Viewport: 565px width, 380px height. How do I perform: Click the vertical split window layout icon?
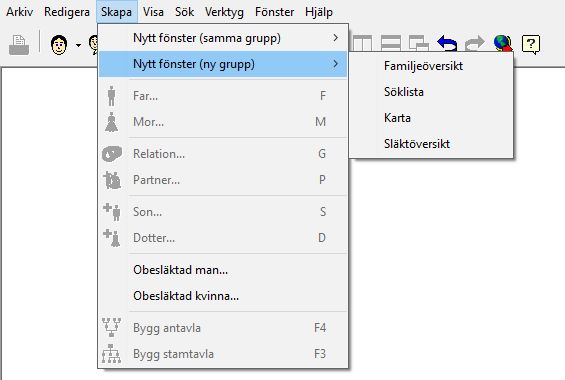362,43
